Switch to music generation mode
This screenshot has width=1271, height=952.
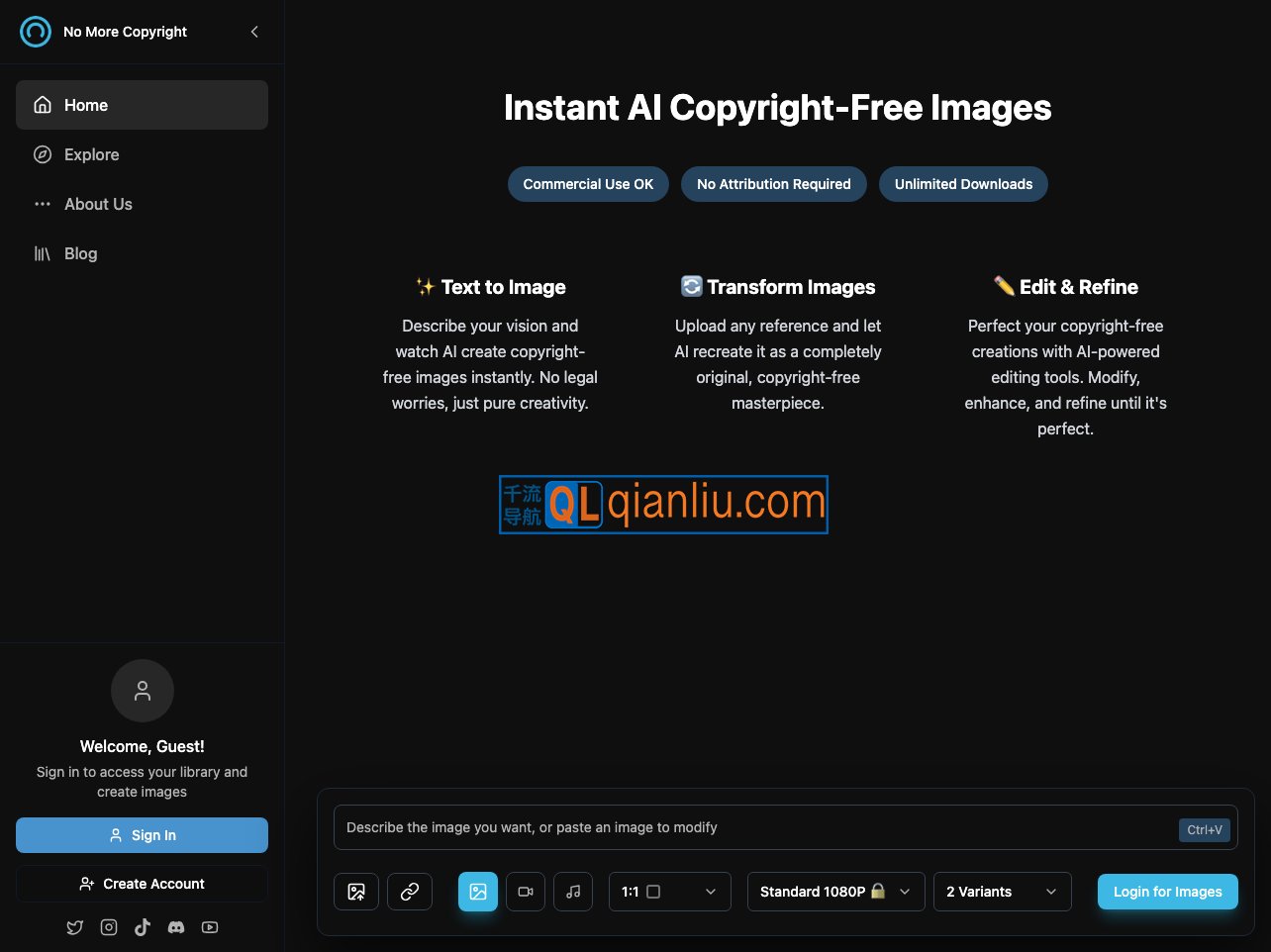(573, 892)
